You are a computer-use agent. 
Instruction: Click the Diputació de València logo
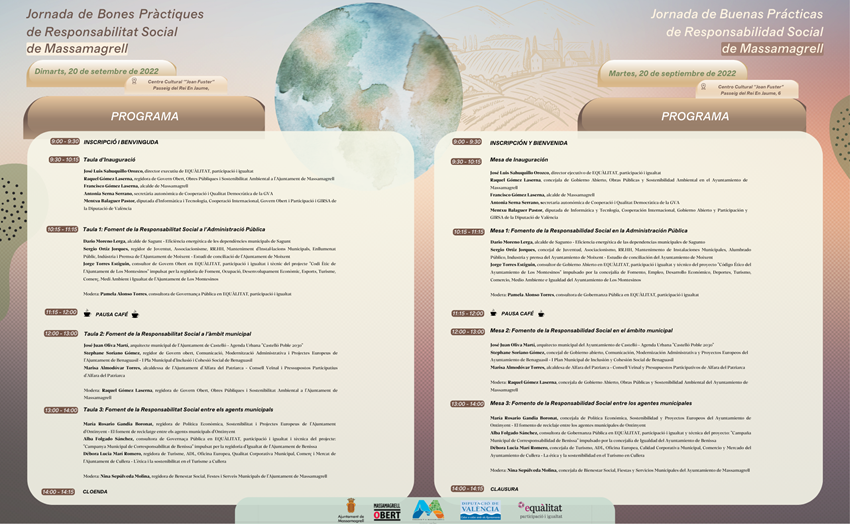(x=480, y=510)
